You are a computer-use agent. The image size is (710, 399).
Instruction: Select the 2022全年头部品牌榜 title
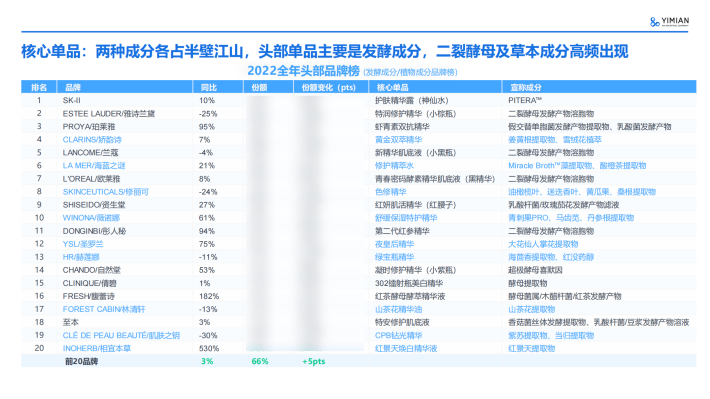(303, 71)
